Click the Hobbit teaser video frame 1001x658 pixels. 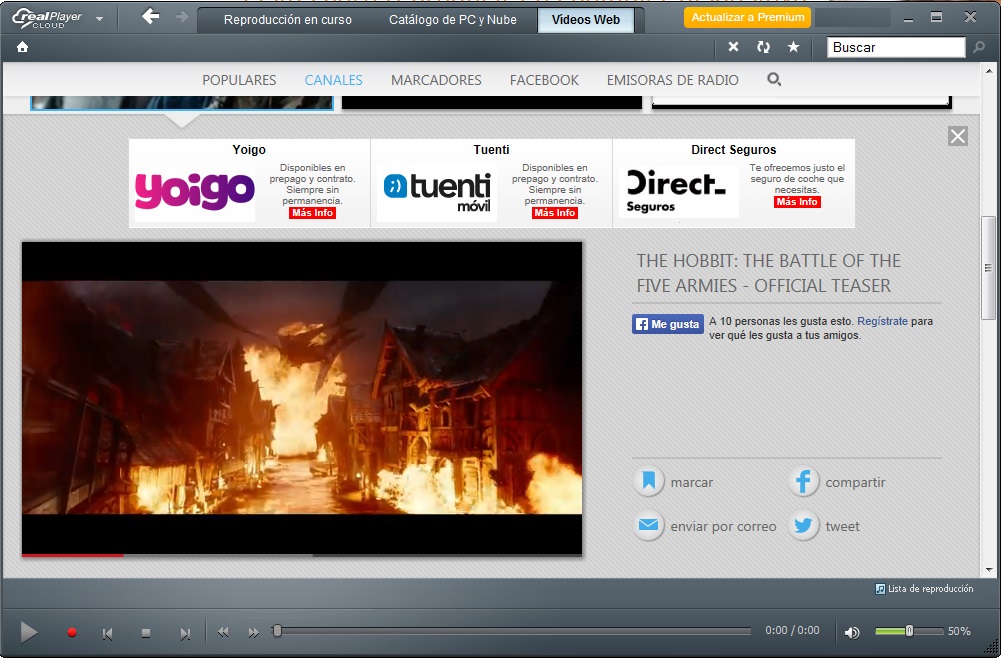302,398
